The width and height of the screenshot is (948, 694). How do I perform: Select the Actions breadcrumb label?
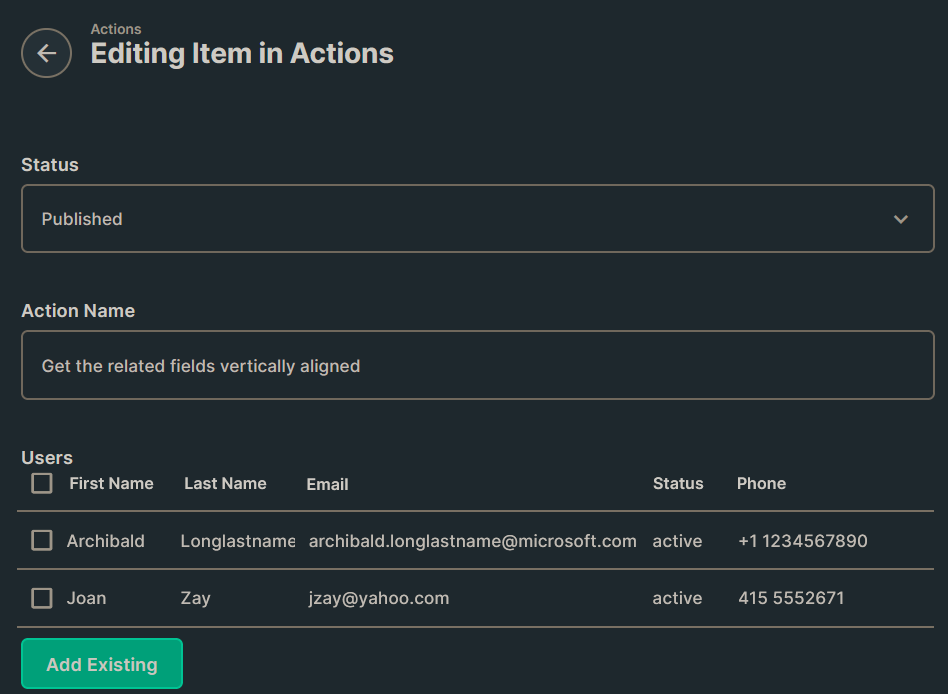[x=116, y=29]
